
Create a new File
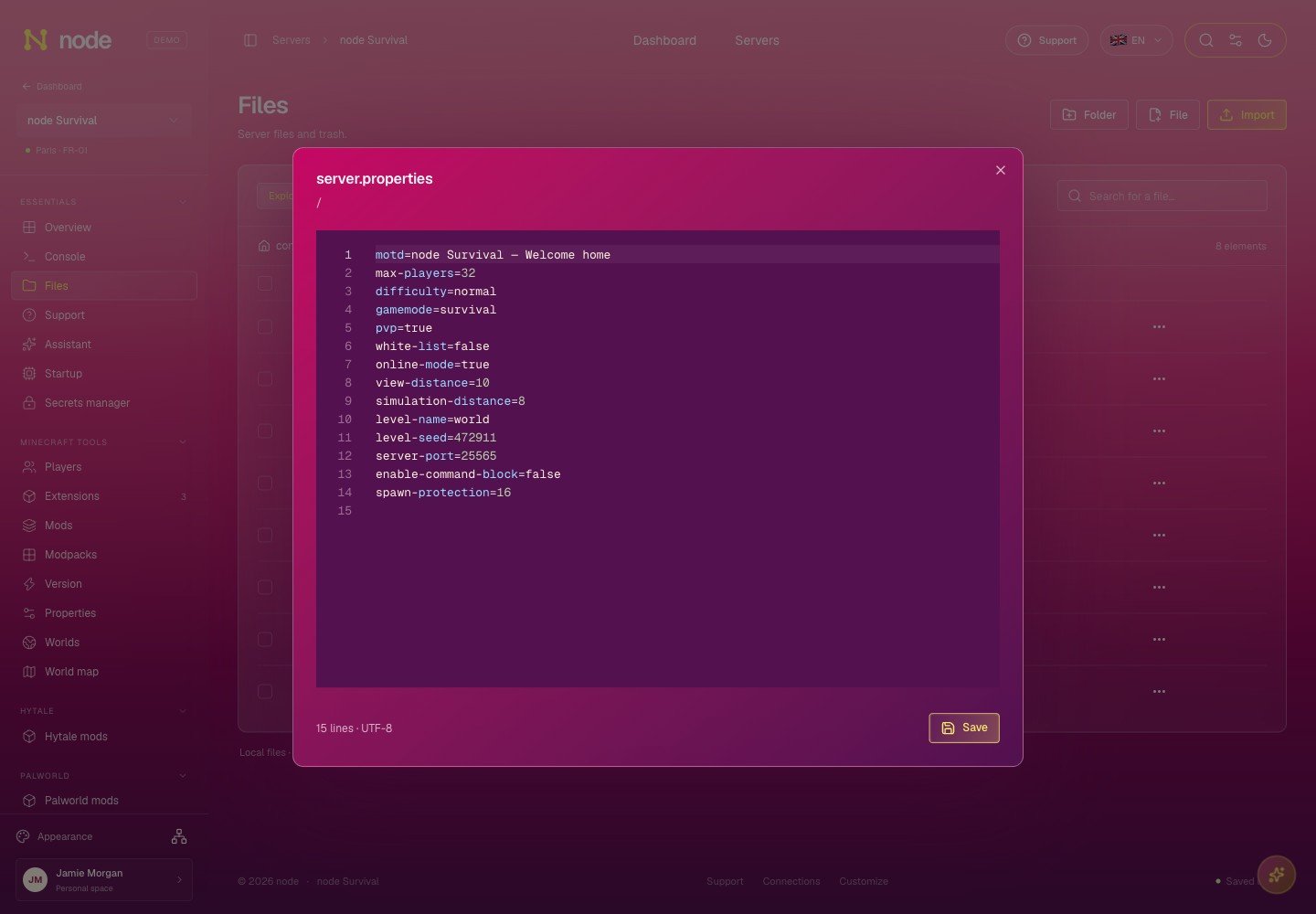(1168, 115)
